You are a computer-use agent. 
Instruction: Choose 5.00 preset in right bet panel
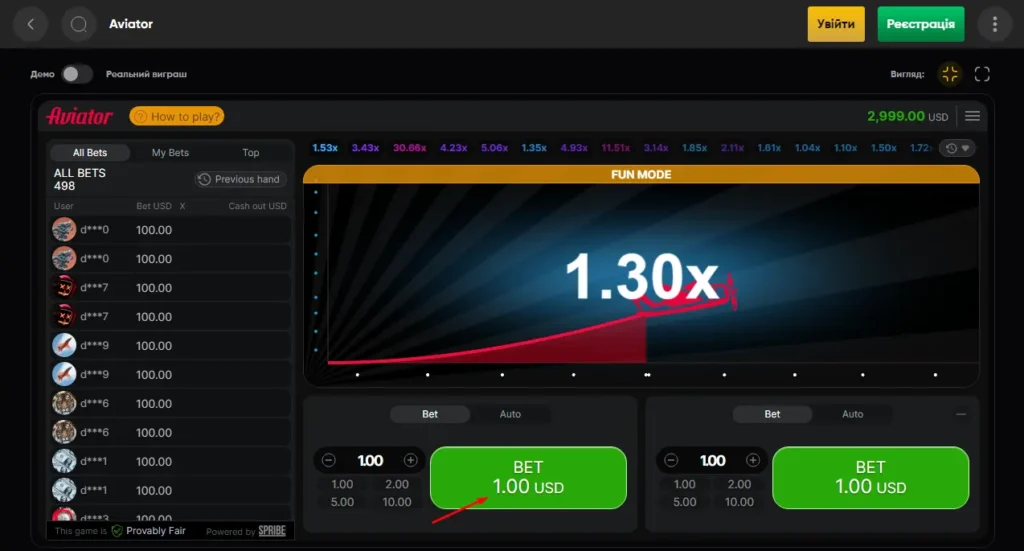coord(684,502)
